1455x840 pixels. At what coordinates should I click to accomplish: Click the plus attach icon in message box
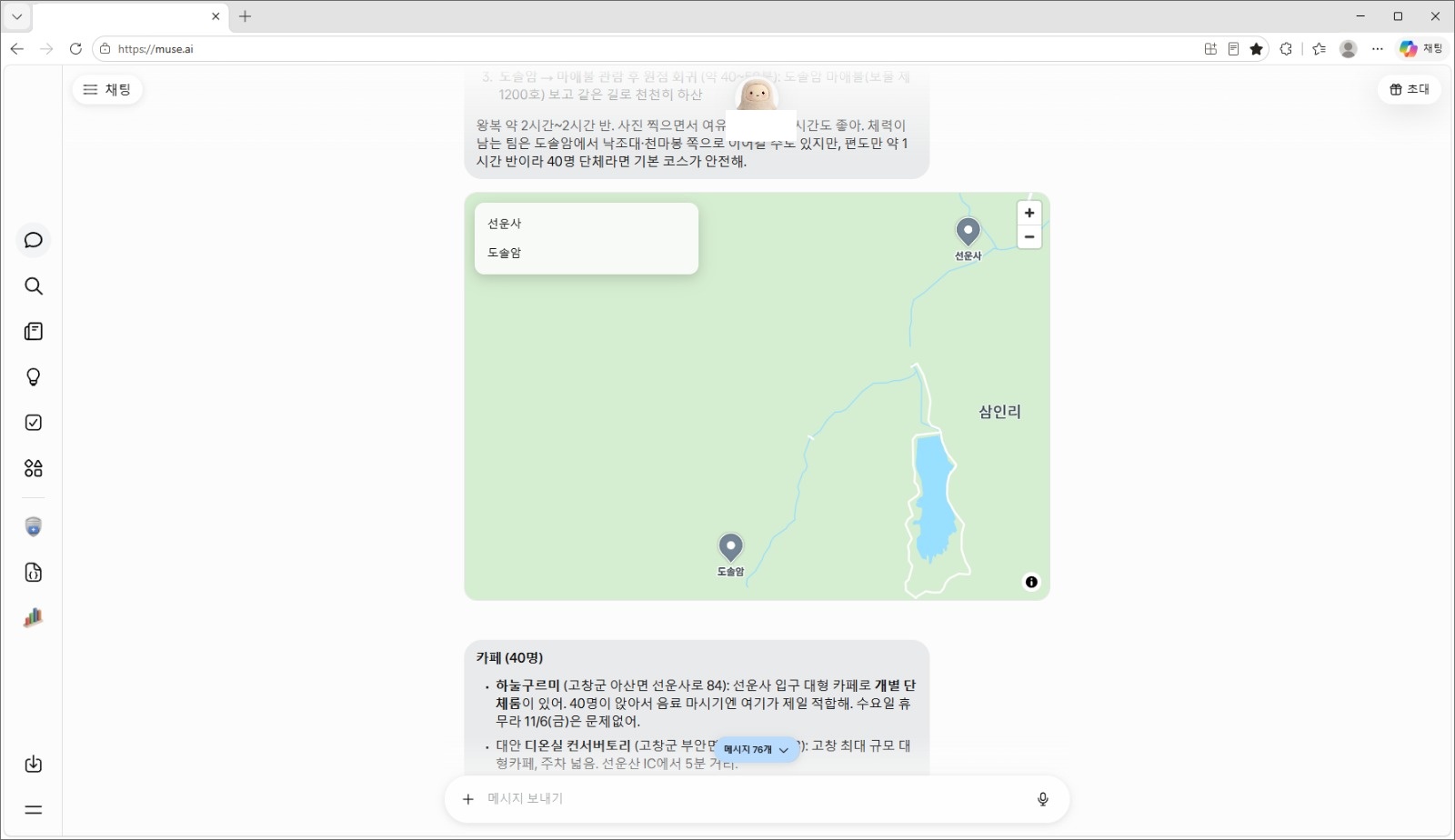[x=468, y=799]
